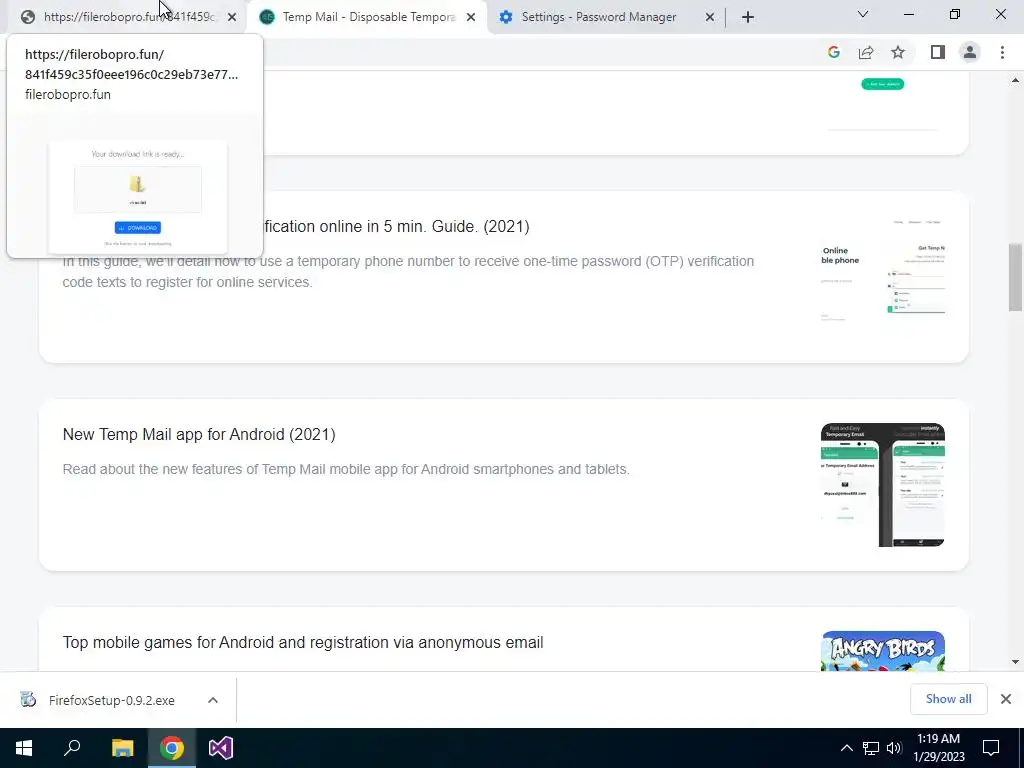Close the downloads bar
1024x768 pixels.
(x=1006, y=699)
